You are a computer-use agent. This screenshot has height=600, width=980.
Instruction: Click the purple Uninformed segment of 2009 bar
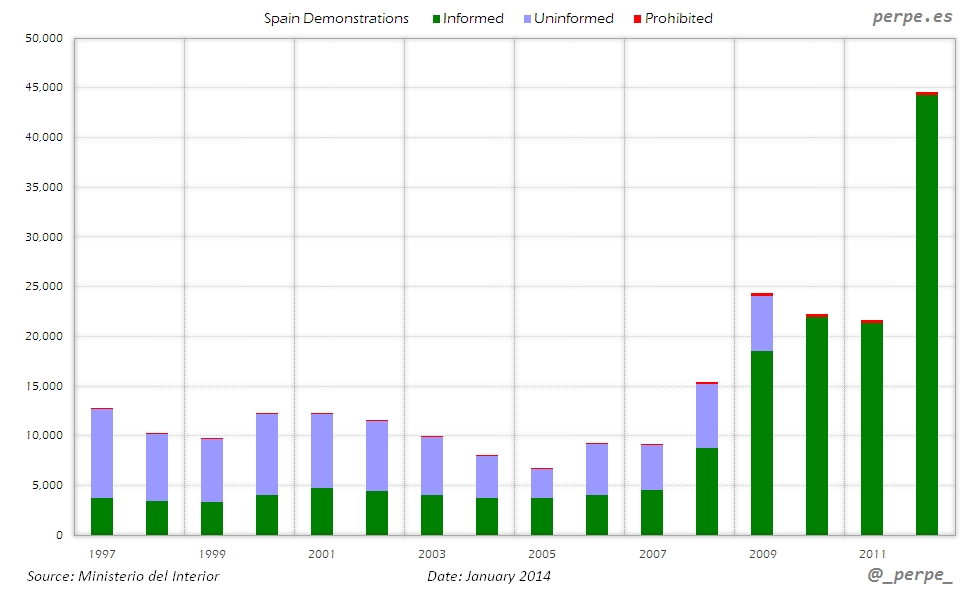(x=762, y=323)
